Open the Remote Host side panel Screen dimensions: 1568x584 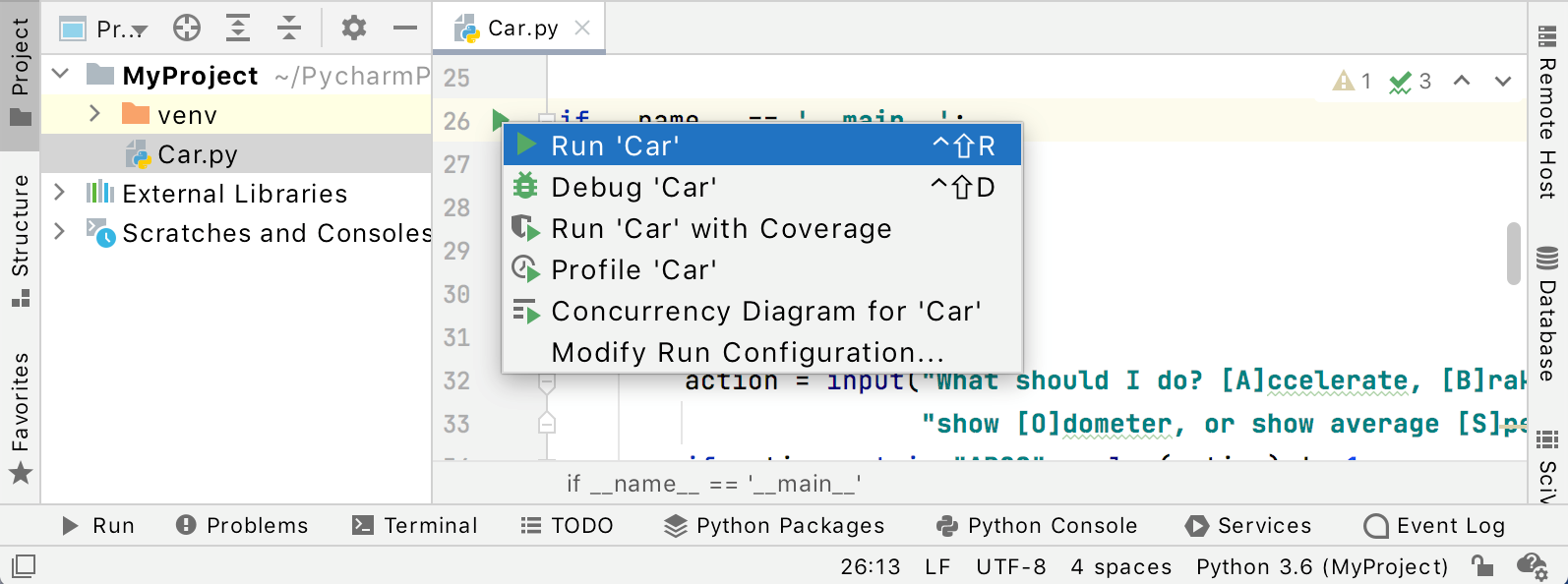point(1547,113)
